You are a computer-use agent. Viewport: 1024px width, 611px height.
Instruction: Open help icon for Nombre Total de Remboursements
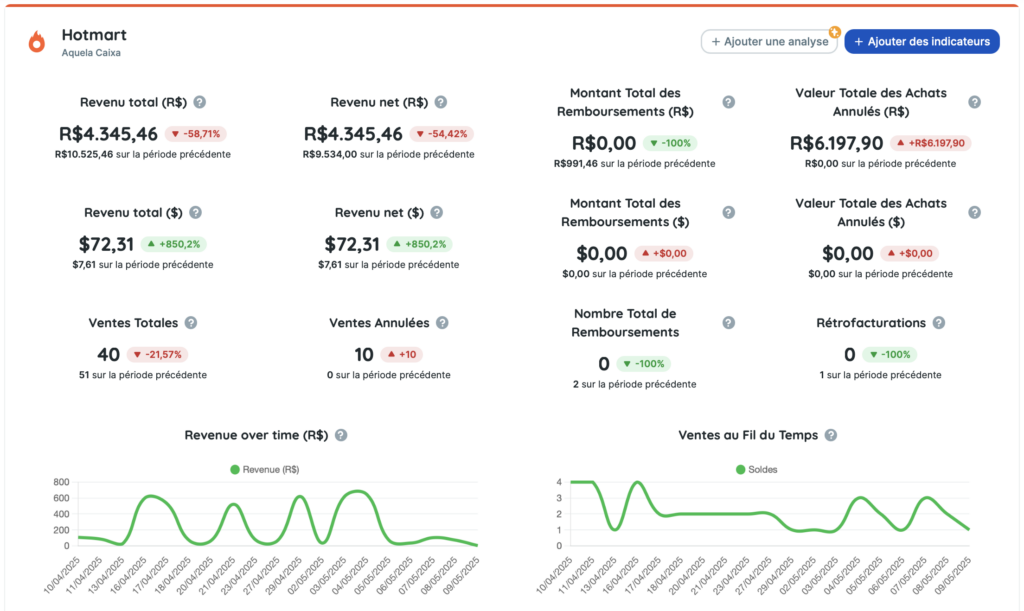coord(729,322)
